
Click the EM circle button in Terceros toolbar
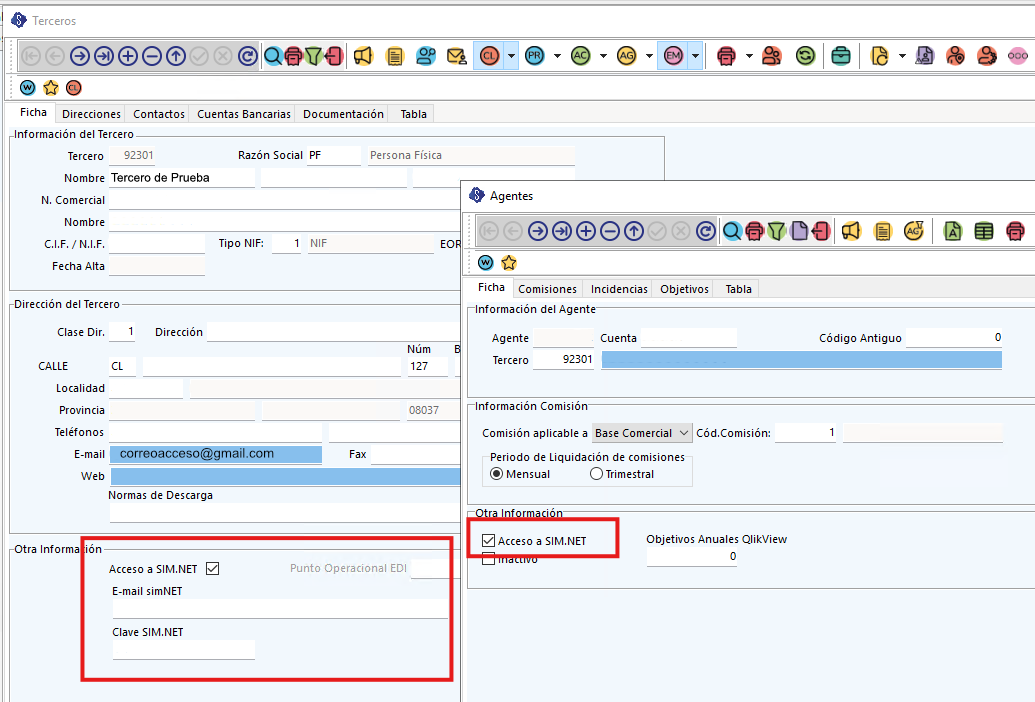click(673, 56)
